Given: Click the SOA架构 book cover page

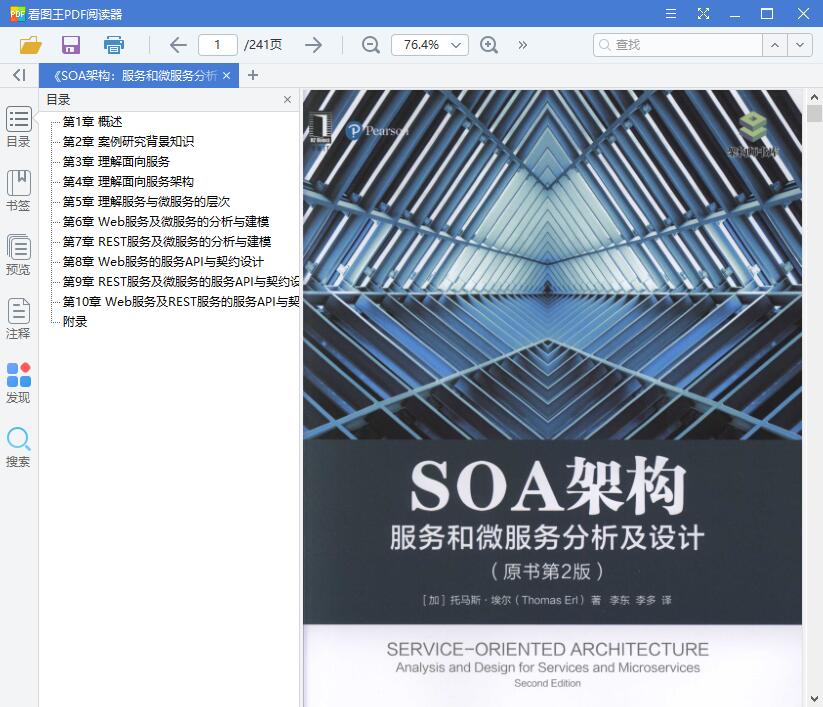Looking at the screenshot, I should (552, 398).
